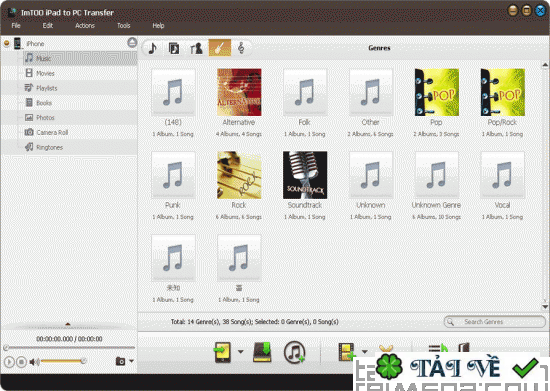Open the Help menu

tap(158, 26)
